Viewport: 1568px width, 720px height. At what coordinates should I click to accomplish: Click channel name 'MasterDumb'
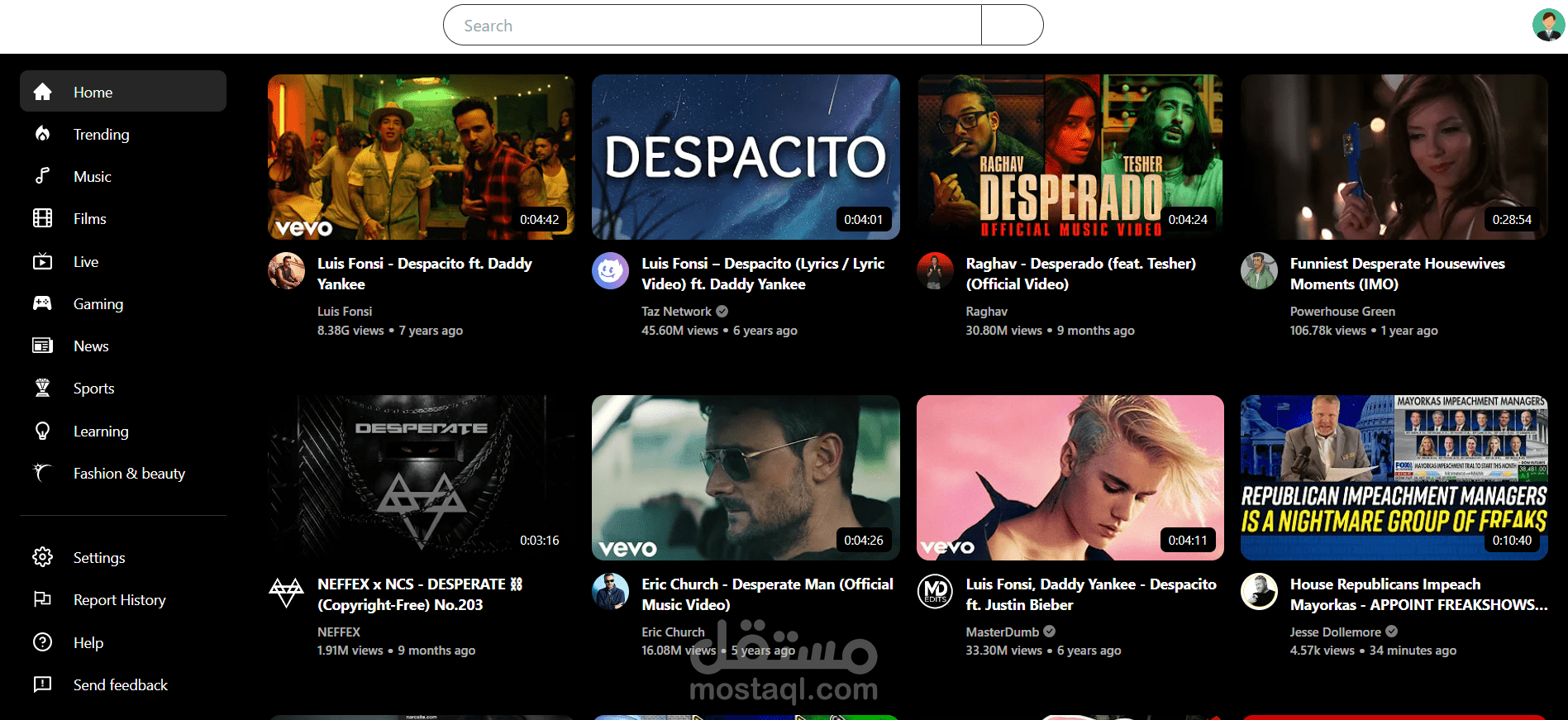(x=1003, y=632)
